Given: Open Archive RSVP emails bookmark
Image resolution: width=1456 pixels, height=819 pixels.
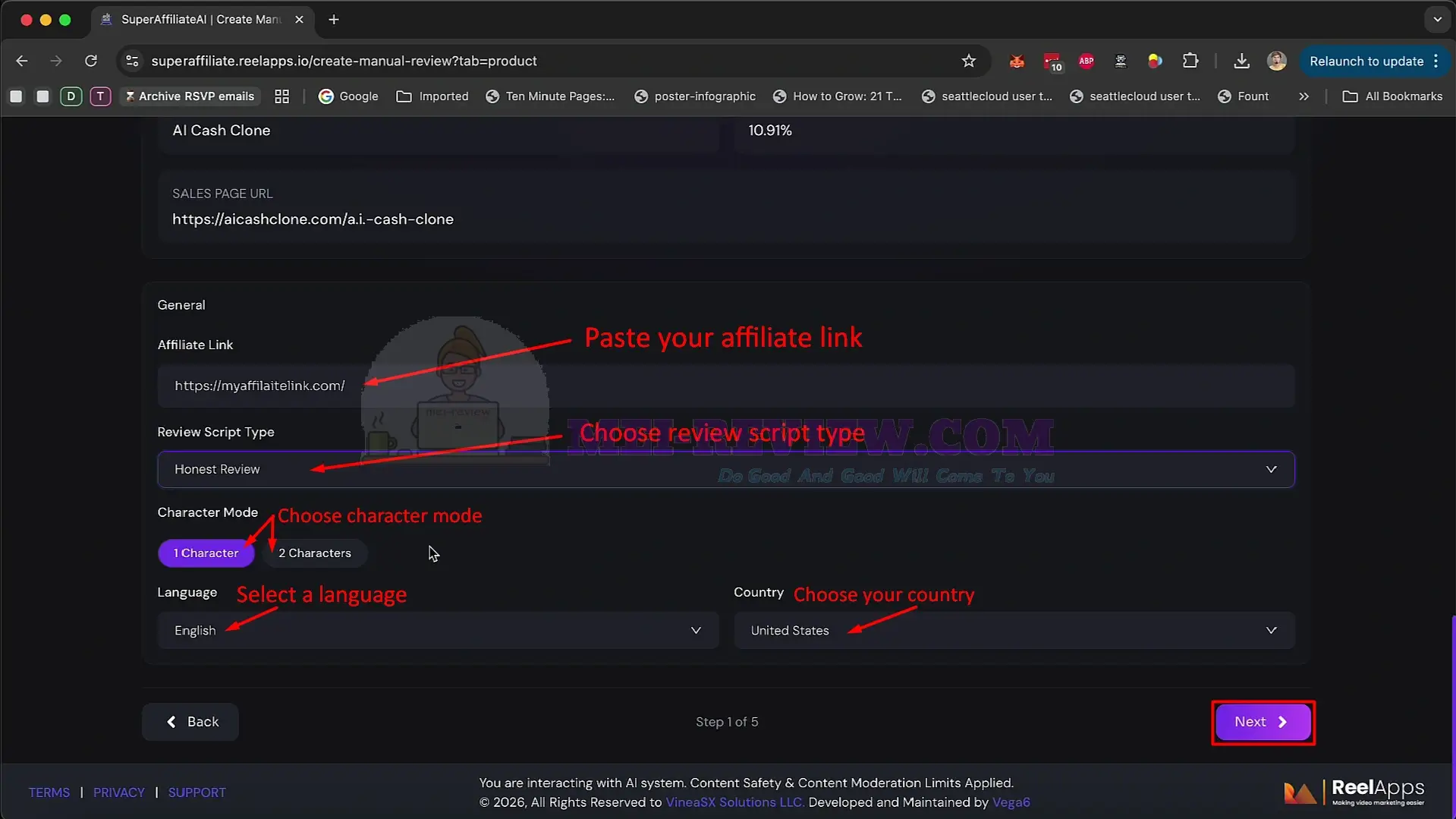Looking at the screenshot, I should click(x=190, y=96).
